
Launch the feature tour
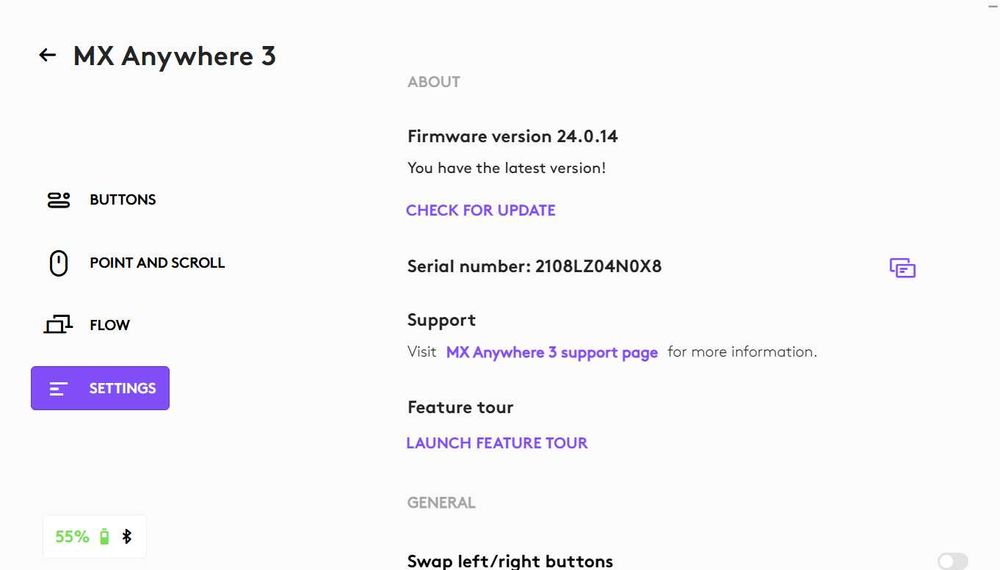point(497,443)
